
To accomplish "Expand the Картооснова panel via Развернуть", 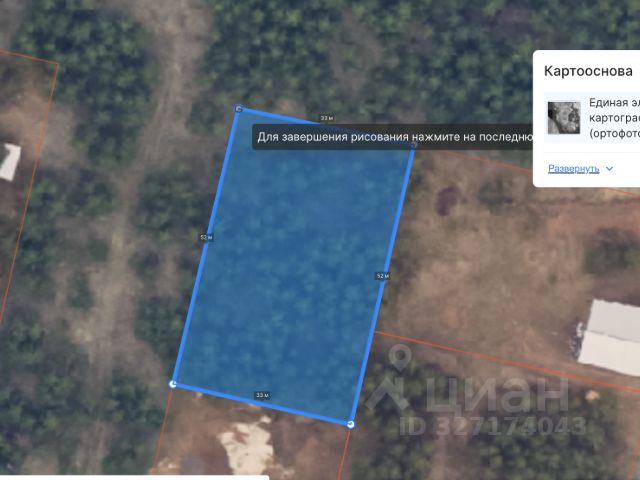I will coord(573,169).
